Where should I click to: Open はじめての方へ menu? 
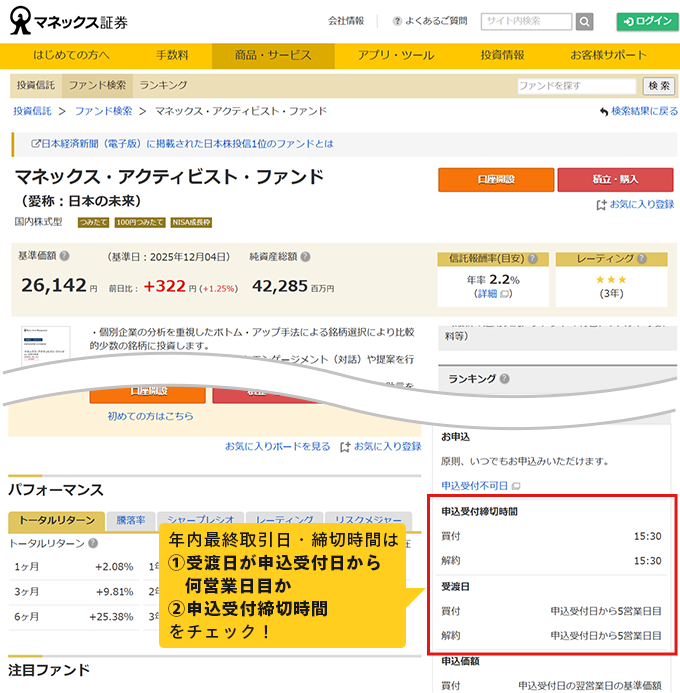coord(71,55)
